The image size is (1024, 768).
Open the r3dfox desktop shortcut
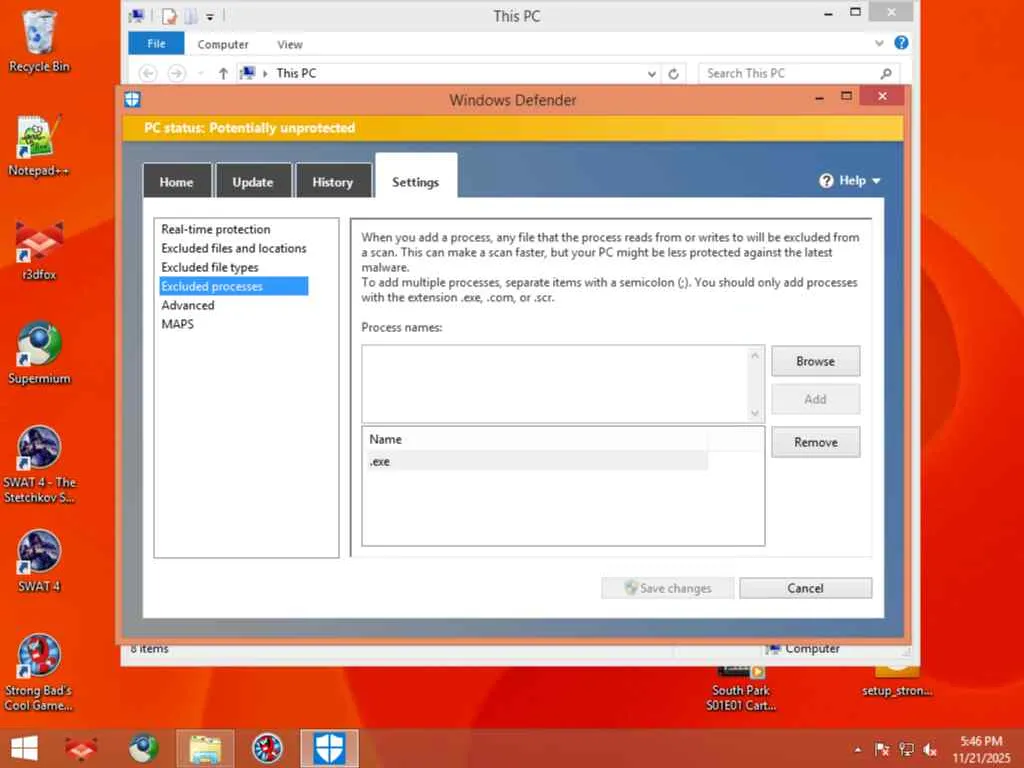coord(39,251)
